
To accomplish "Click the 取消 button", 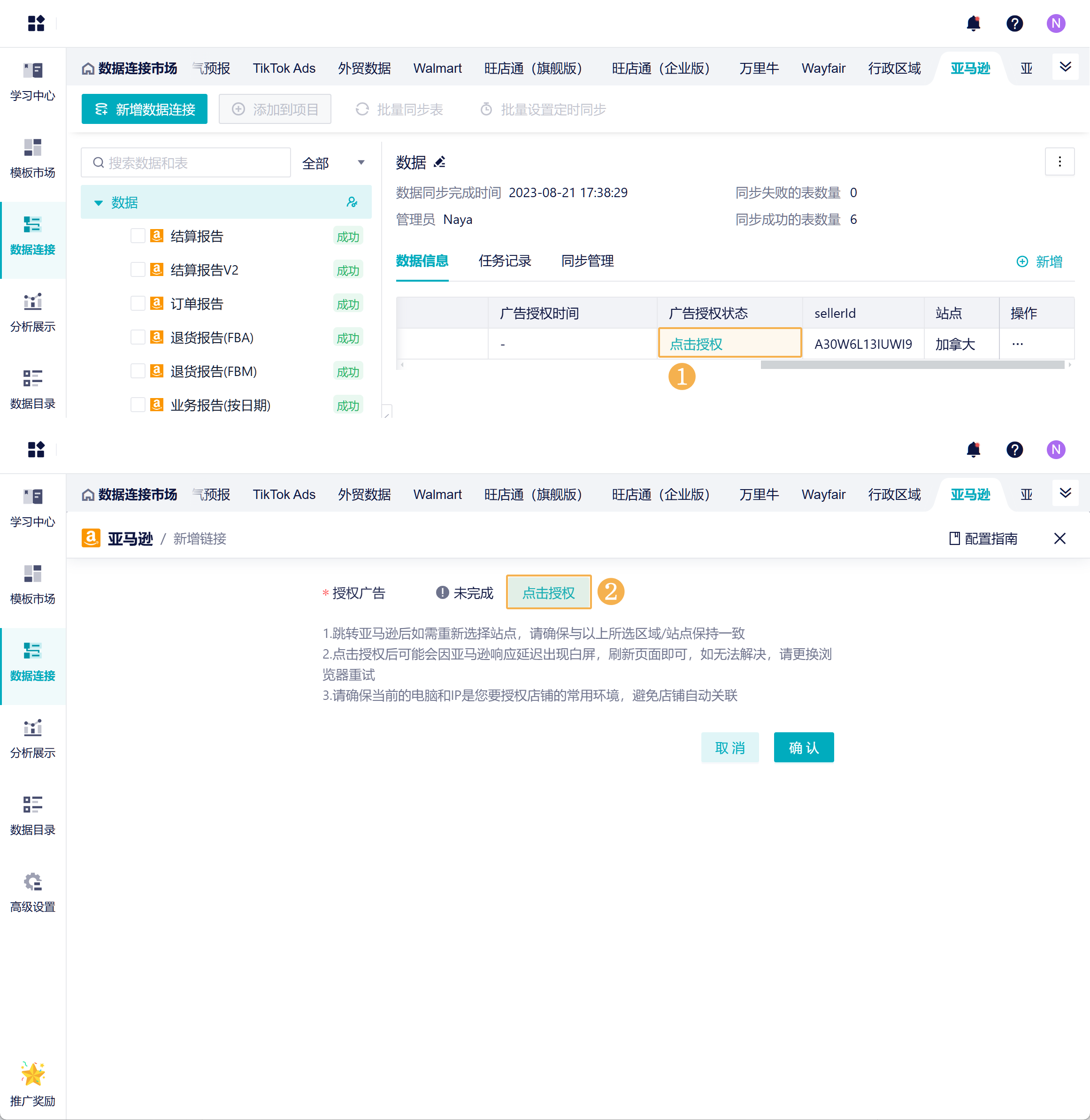I will [x=730, y=748].
